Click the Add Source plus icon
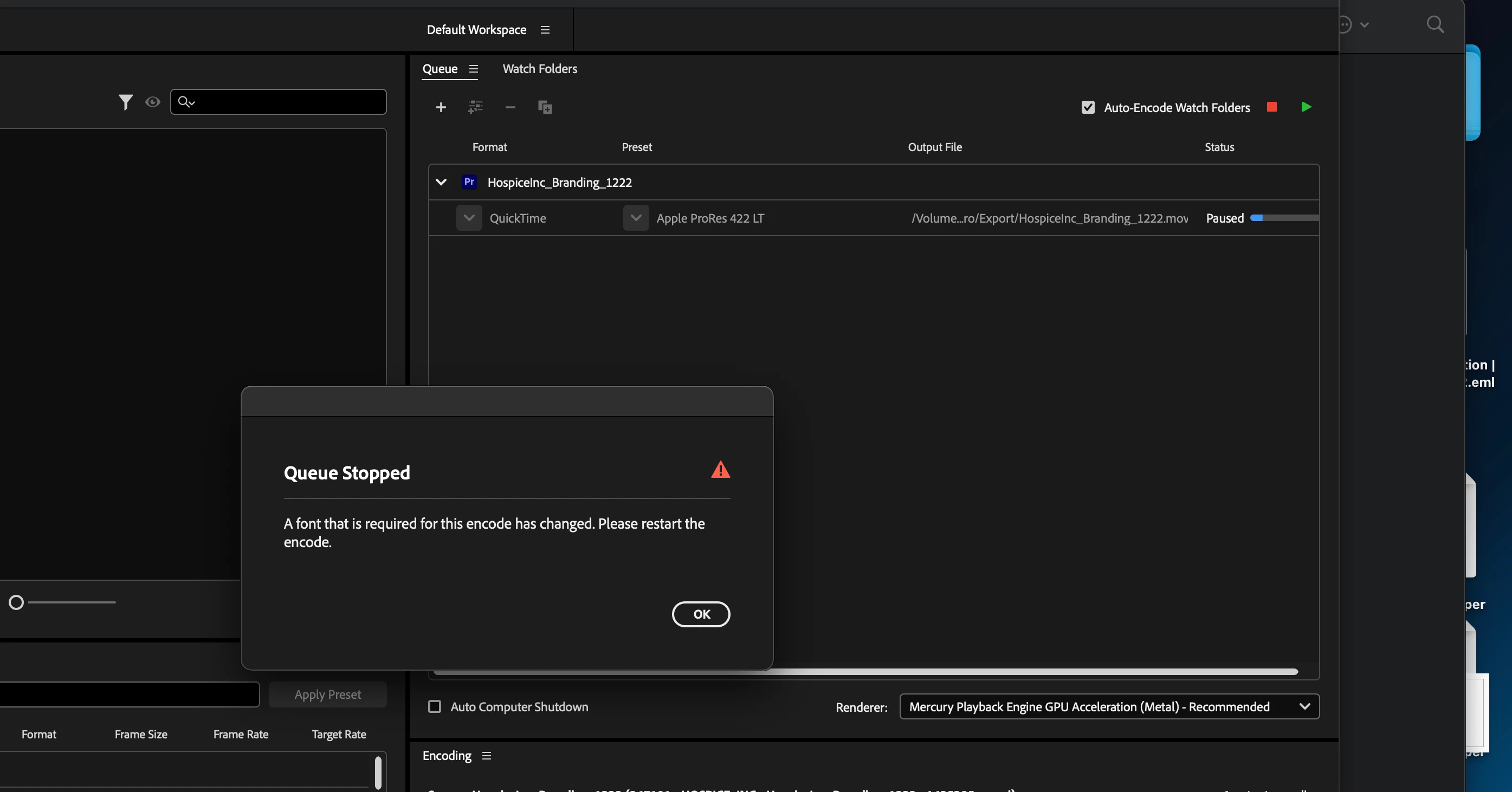 pos(441,107)
